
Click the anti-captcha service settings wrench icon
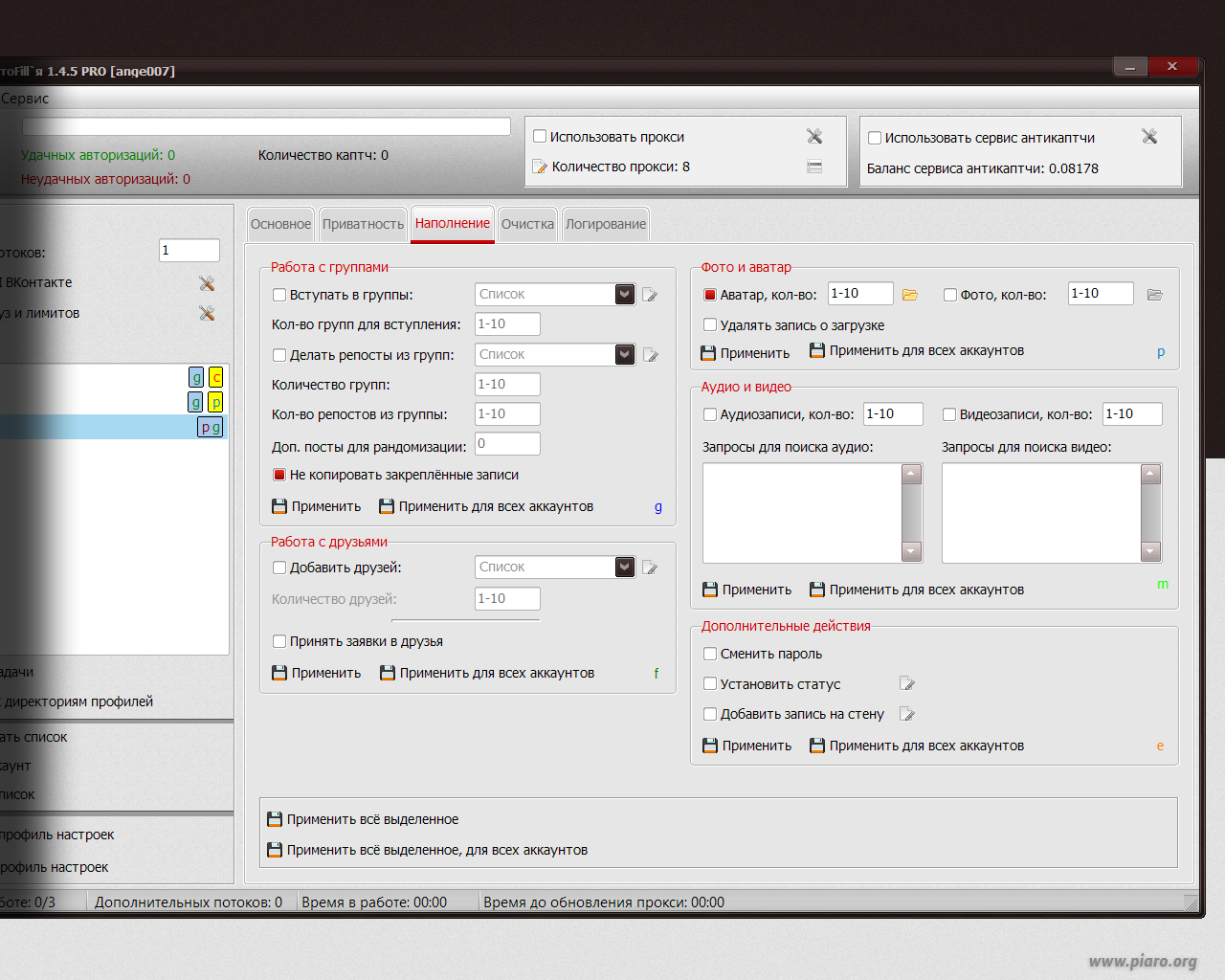pyautogui.click(x=1149, y=137)
